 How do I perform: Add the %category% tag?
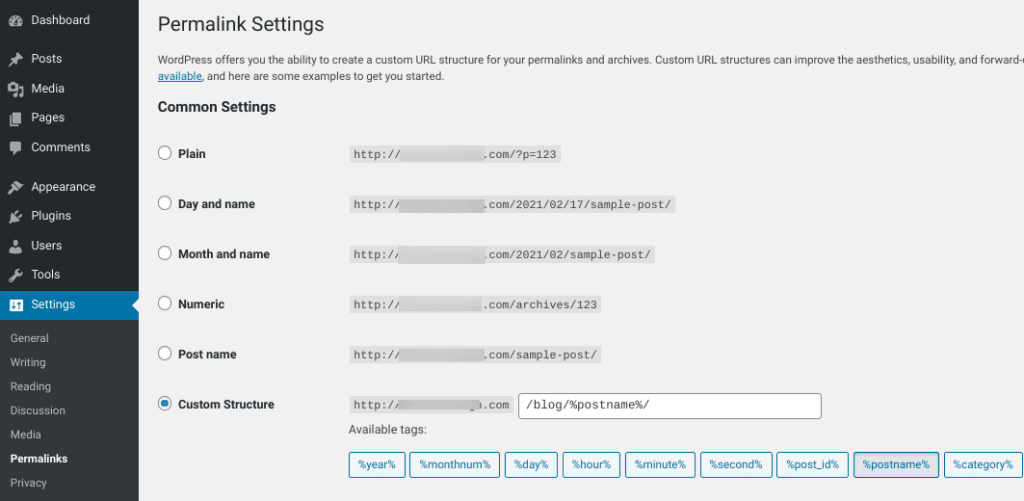coord(983,465)
